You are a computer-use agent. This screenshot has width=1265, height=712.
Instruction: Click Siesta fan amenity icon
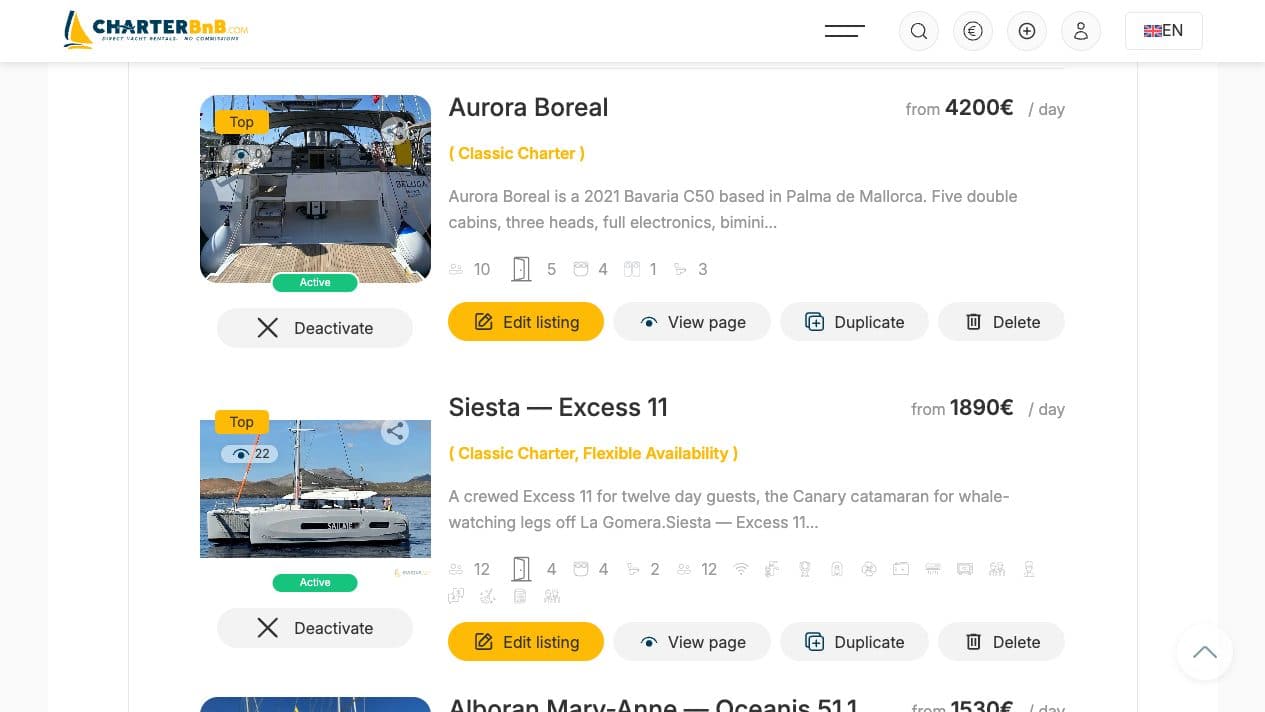(x=869, y=569)
